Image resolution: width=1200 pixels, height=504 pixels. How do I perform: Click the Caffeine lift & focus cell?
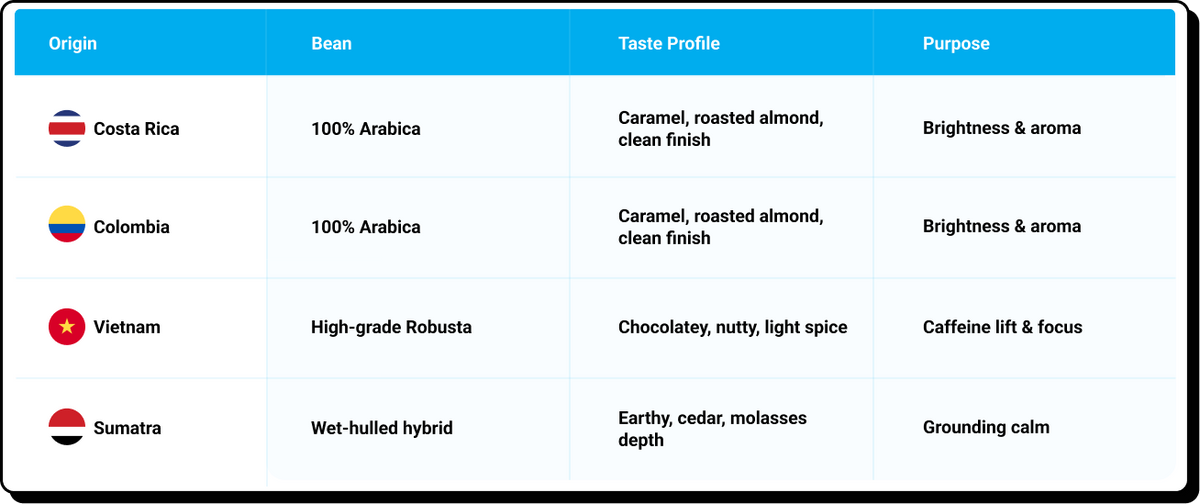click(x=1003, y=327)
